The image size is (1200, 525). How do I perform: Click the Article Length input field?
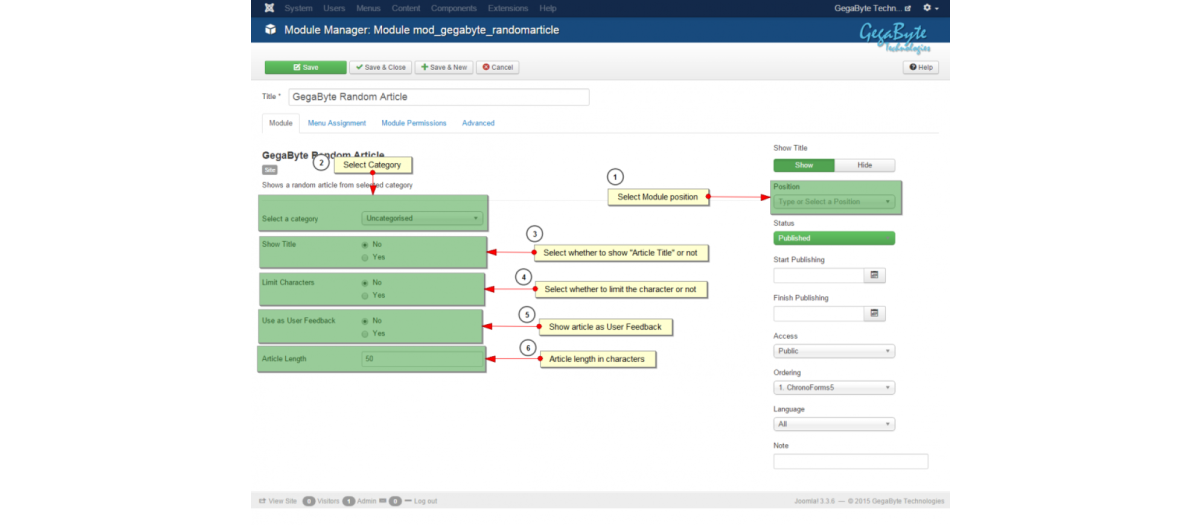[422, 358]
